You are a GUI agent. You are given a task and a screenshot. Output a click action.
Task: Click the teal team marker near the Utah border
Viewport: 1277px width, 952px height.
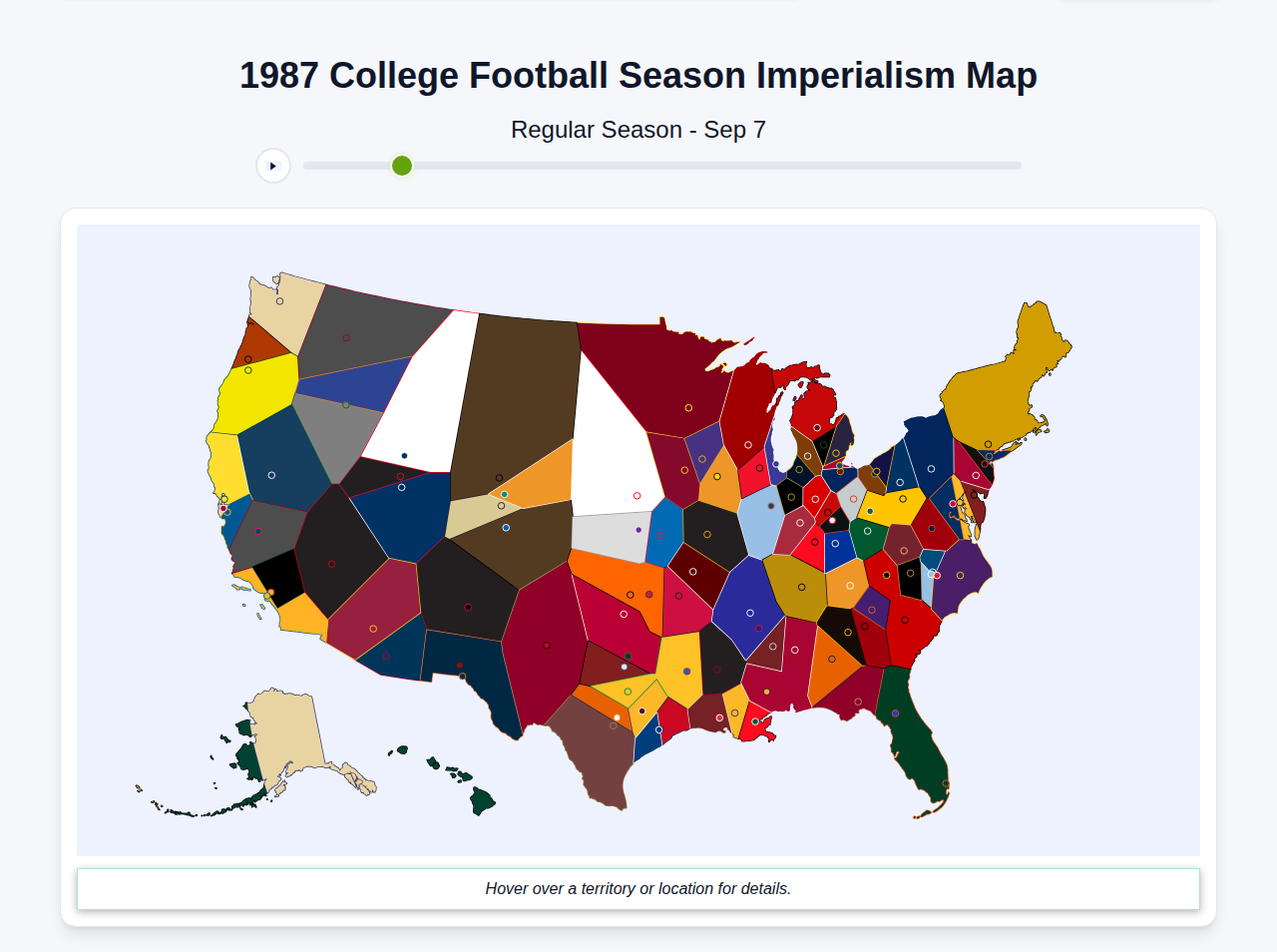504,495
